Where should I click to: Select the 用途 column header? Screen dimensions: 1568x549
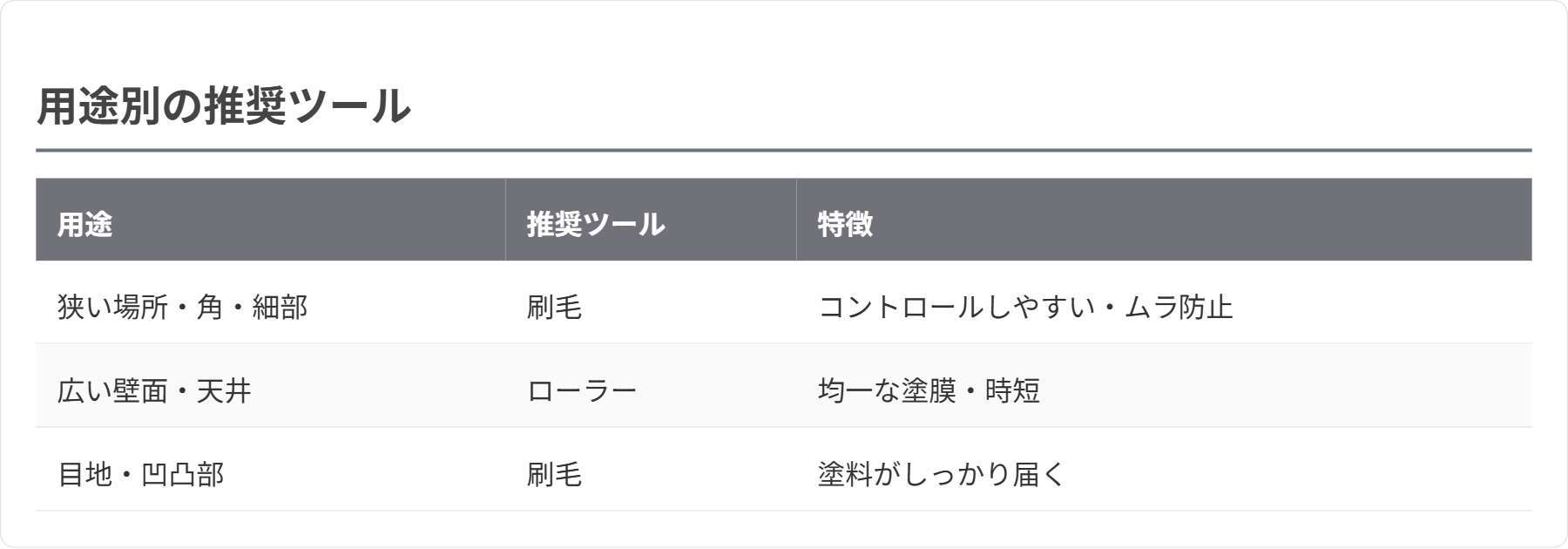pyautogui.click(x=84, y=225)
